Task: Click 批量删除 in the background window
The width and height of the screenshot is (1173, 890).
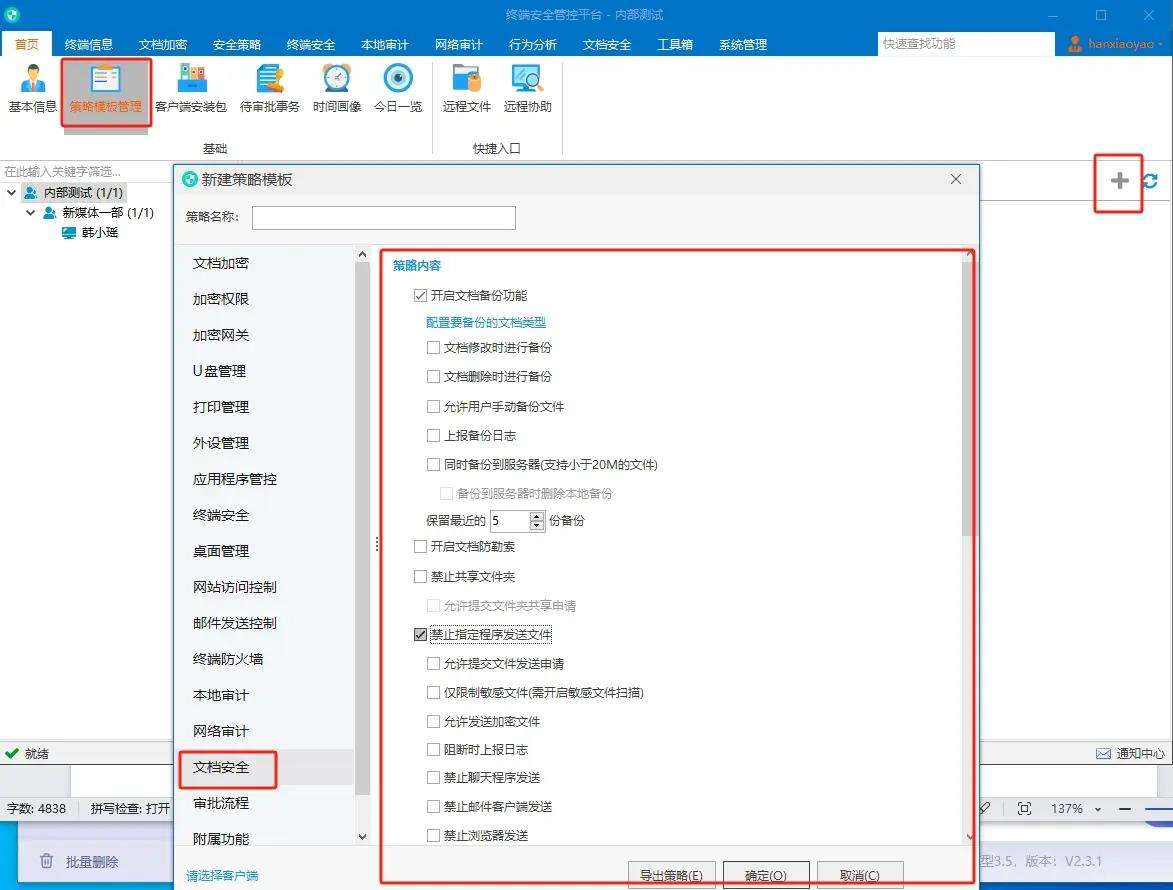Action: tap(92, 862)
